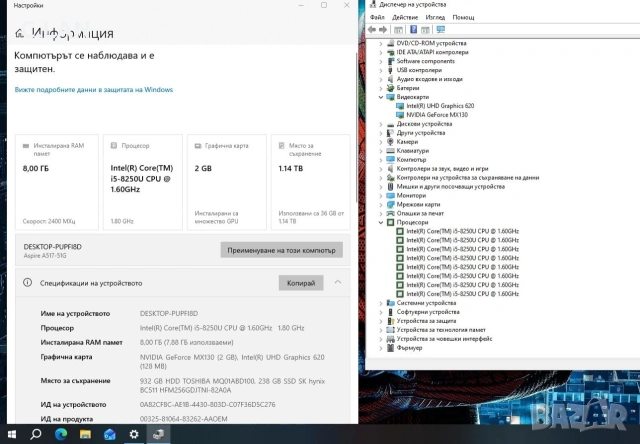
Task: Click the home icon in Settings
Action: pos(19,33)
